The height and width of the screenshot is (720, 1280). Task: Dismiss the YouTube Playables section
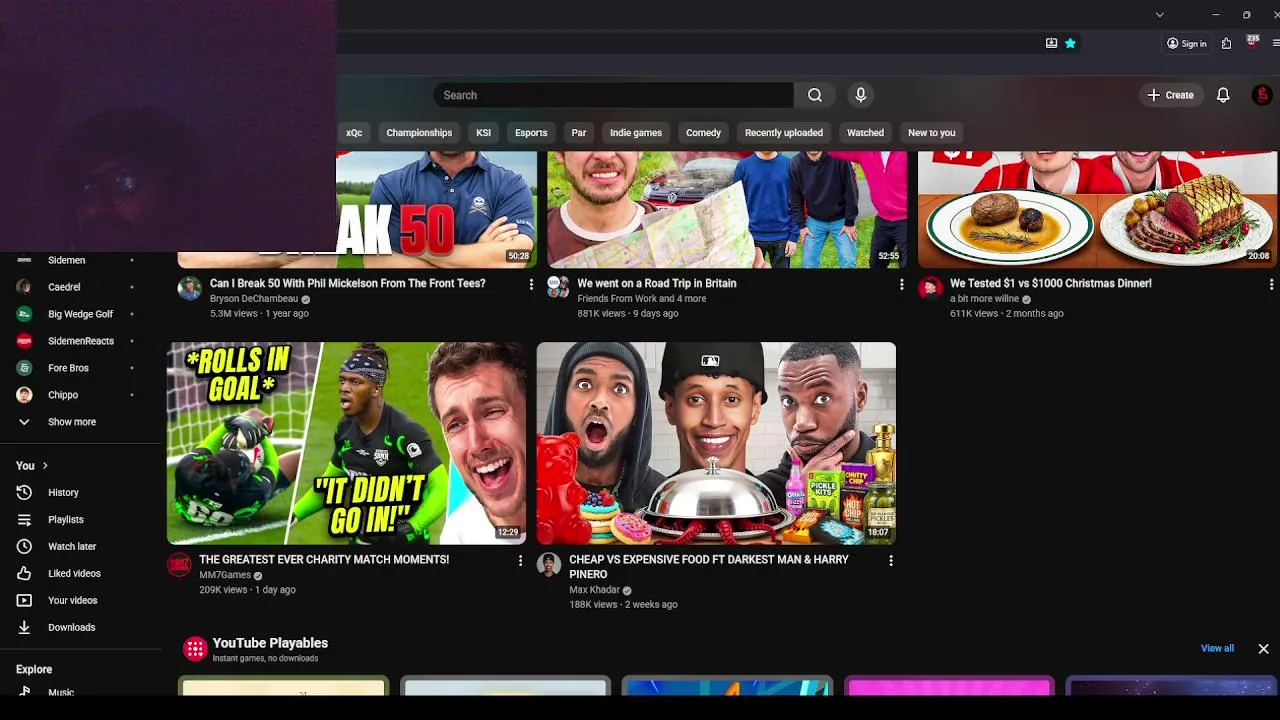click(x=1263, y=649)
